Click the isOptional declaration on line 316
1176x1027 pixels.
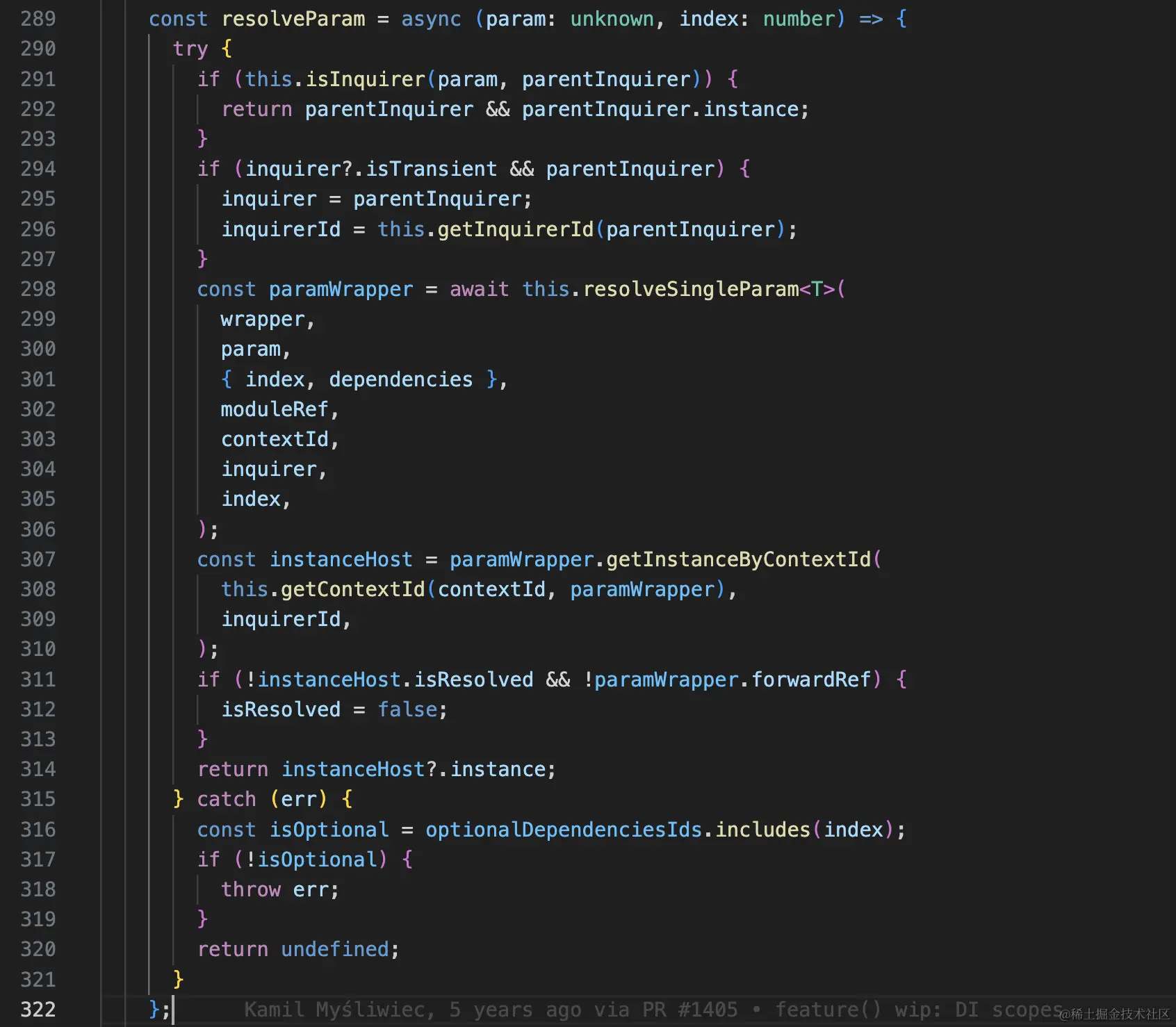[x=329, y=830]
